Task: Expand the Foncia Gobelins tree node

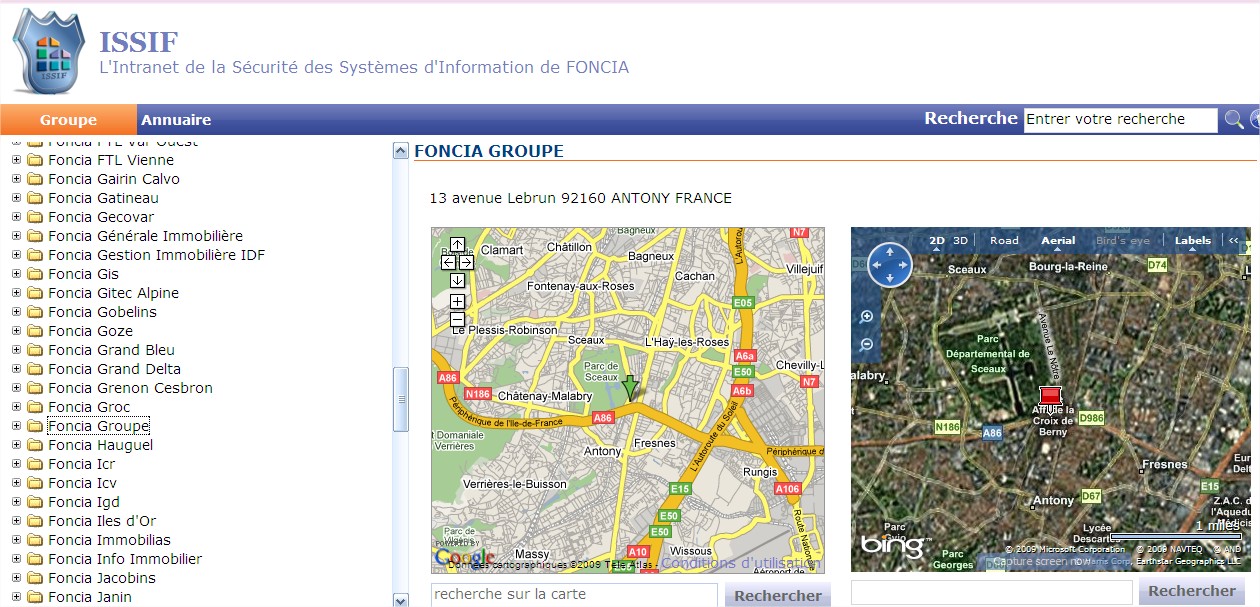Action: click(16, 312)
